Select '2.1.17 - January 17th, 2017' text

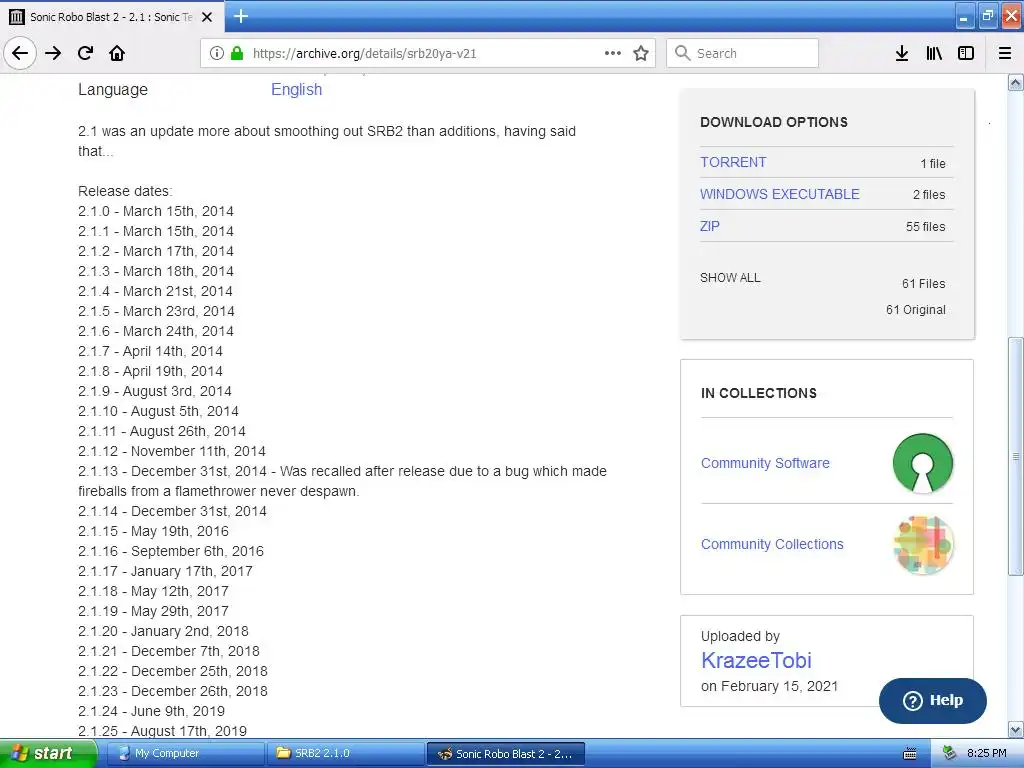coord(165,571)
